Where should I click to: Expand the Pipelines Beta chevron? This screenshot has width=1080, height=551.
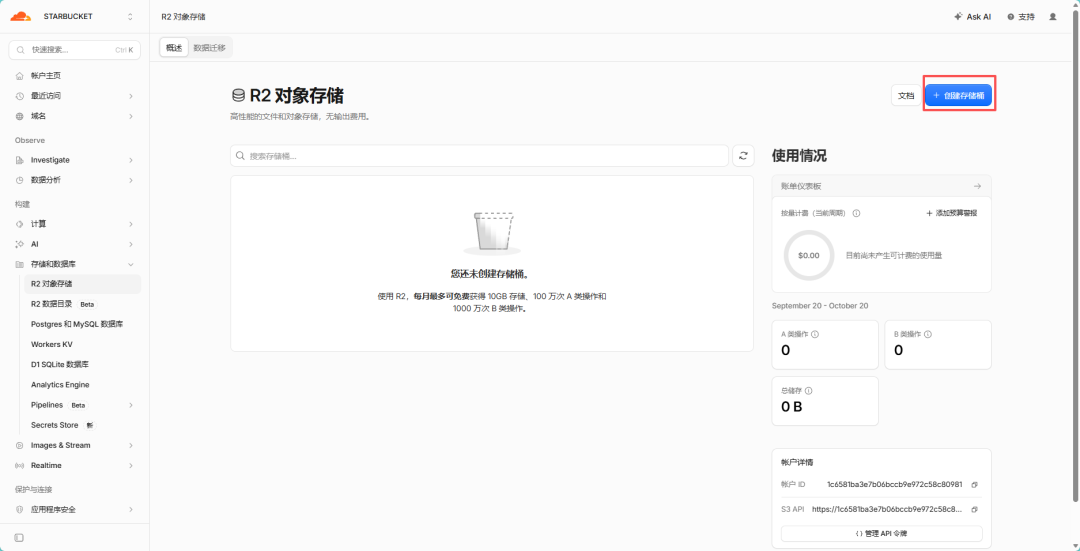coord(131,405)
